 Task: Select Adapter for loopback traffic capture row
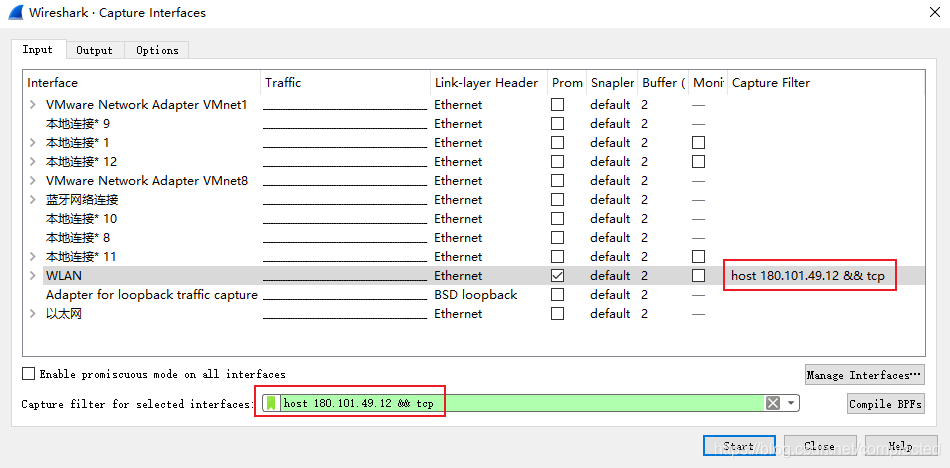[x=151, y=295]
